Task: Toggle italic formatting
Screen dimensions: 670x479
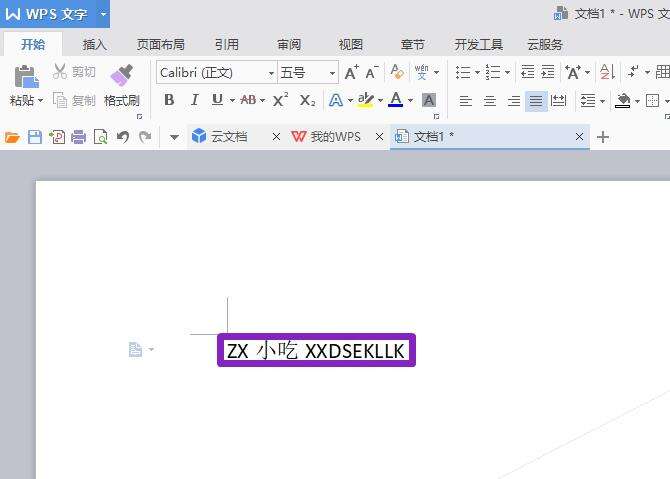Action: pyautogui.click(x=194, y=100)
